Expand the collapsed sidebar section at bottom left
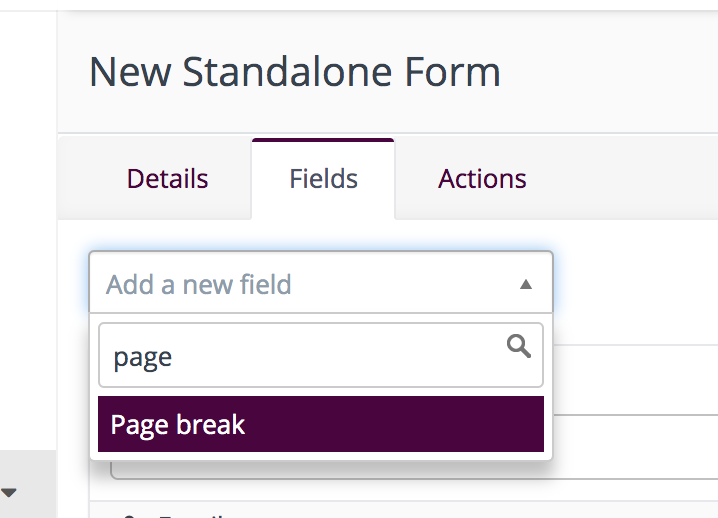 coord(28,484)
